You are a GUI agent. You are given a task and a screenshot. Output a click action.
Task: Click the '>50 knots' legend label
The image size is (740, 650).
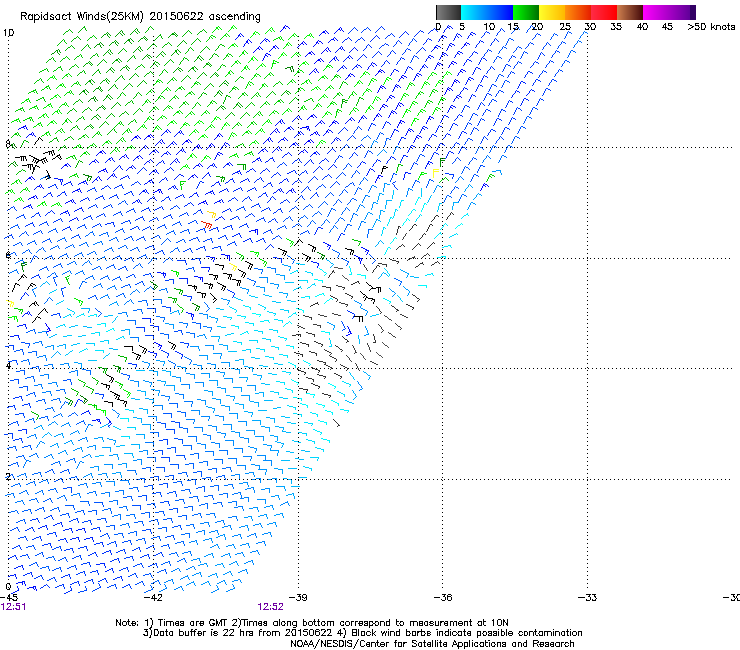pos(711,27)
